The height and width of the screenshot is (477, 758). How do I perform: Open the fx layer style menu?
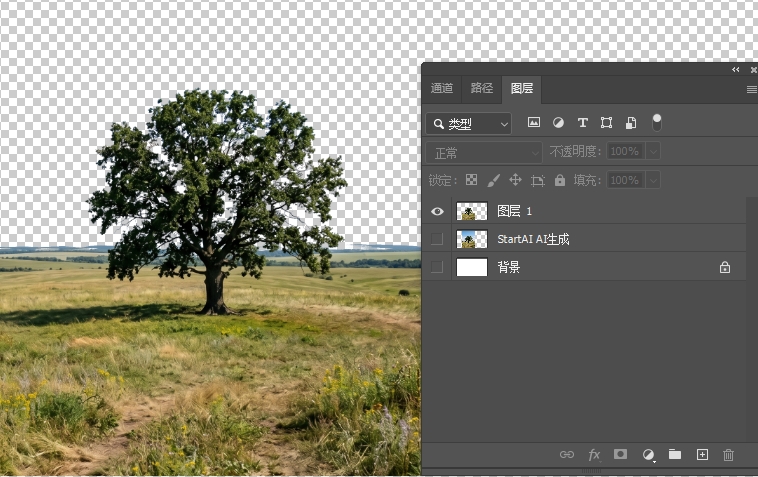(x=594, y=454)
